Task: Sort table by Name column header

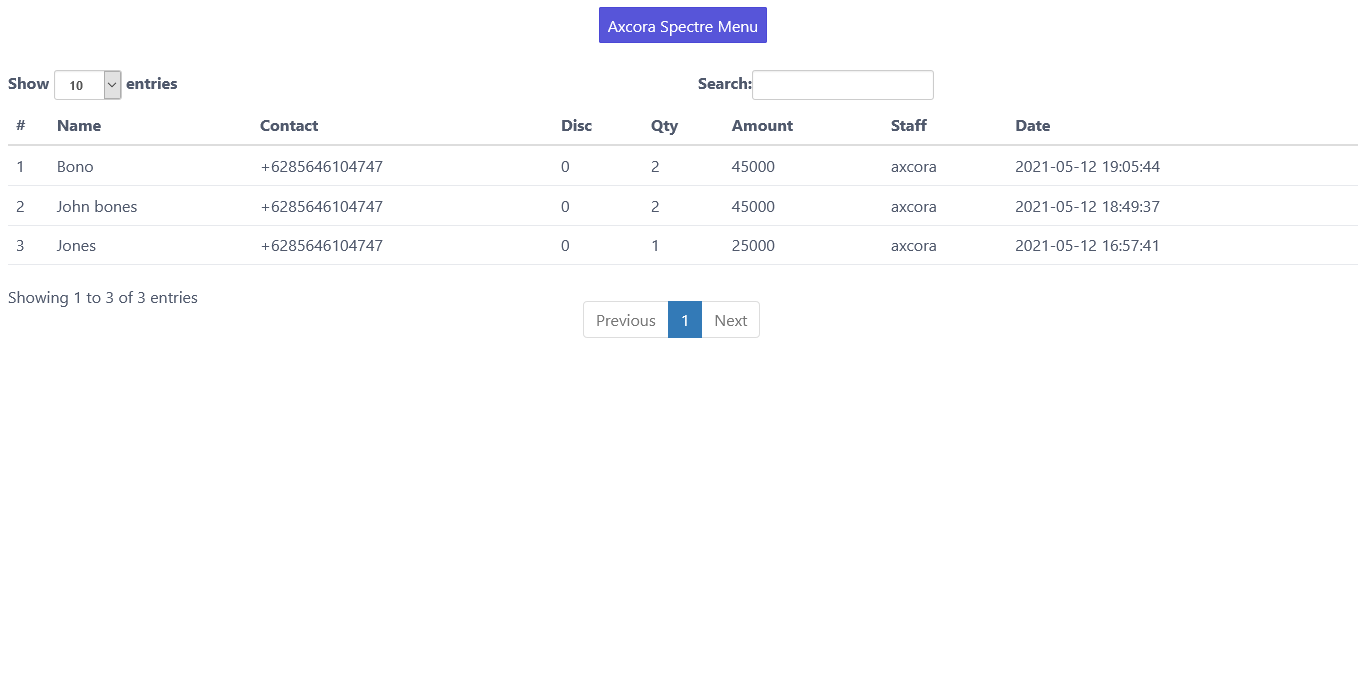Action: point(79,126)
